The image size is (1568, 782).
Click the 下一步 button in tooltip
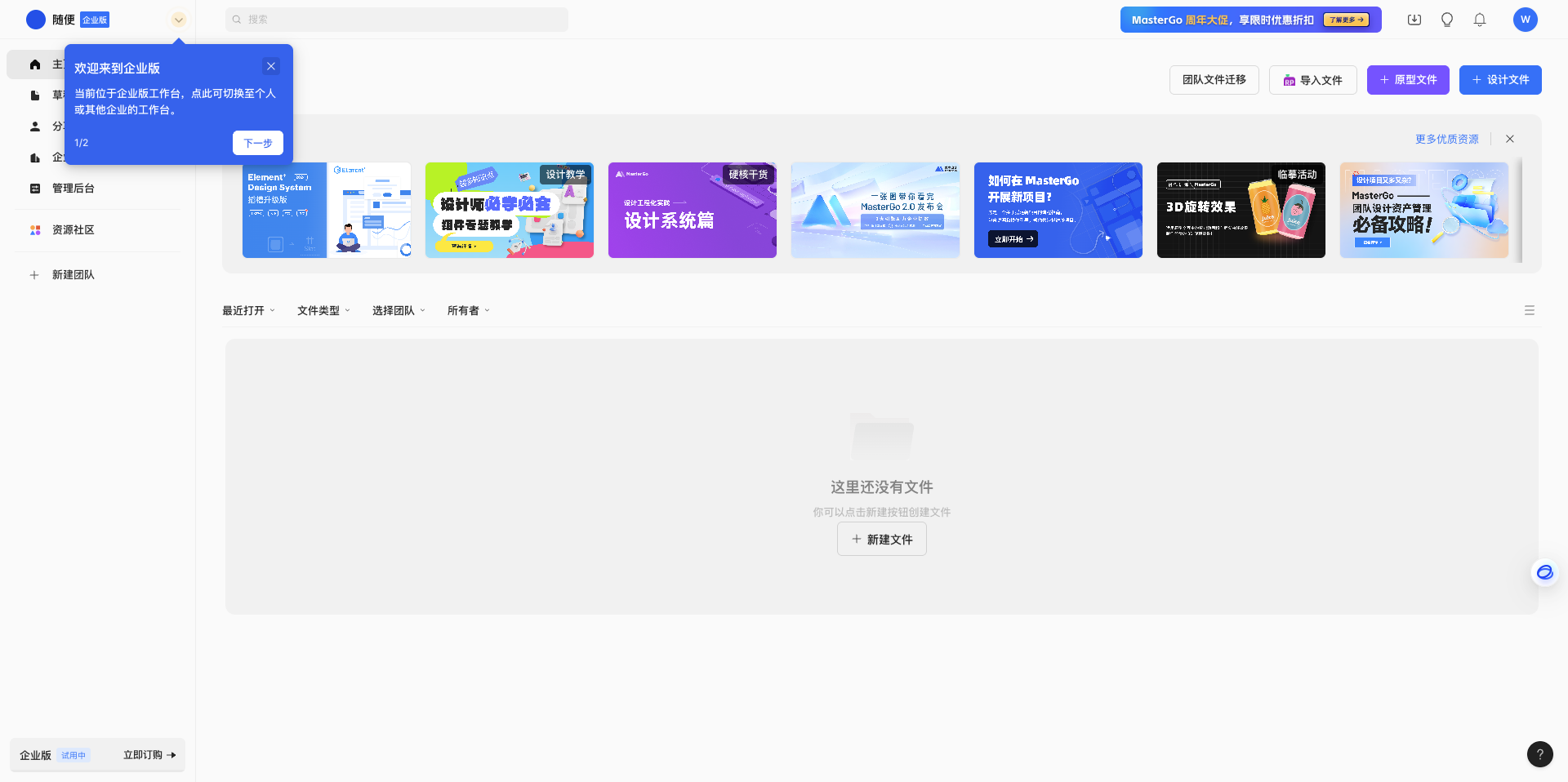click(257, 143)
